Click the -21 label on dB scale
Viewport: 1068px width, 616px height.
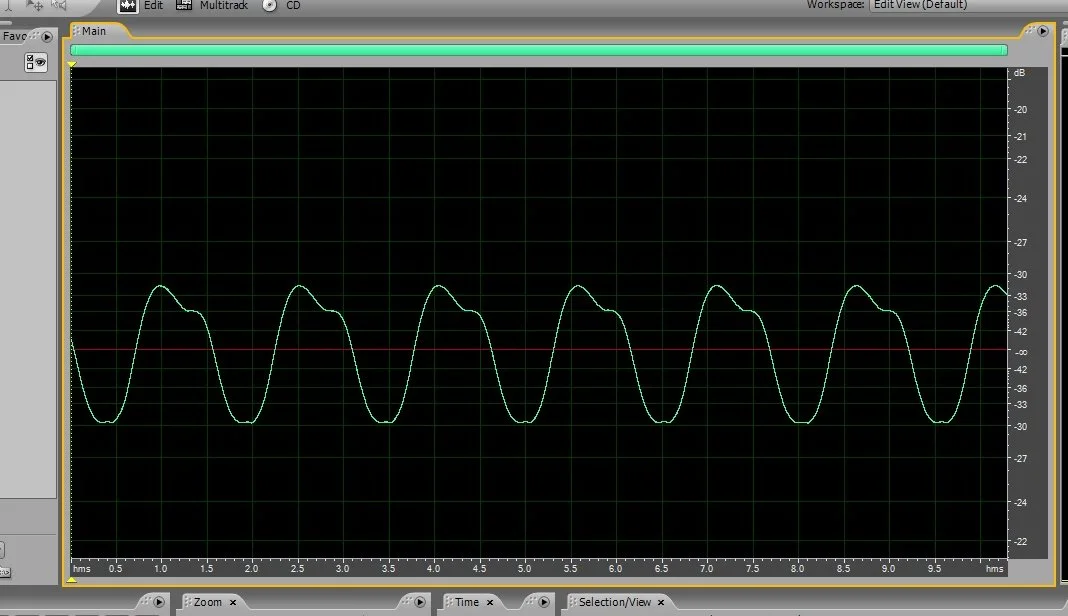[1020, 137]
